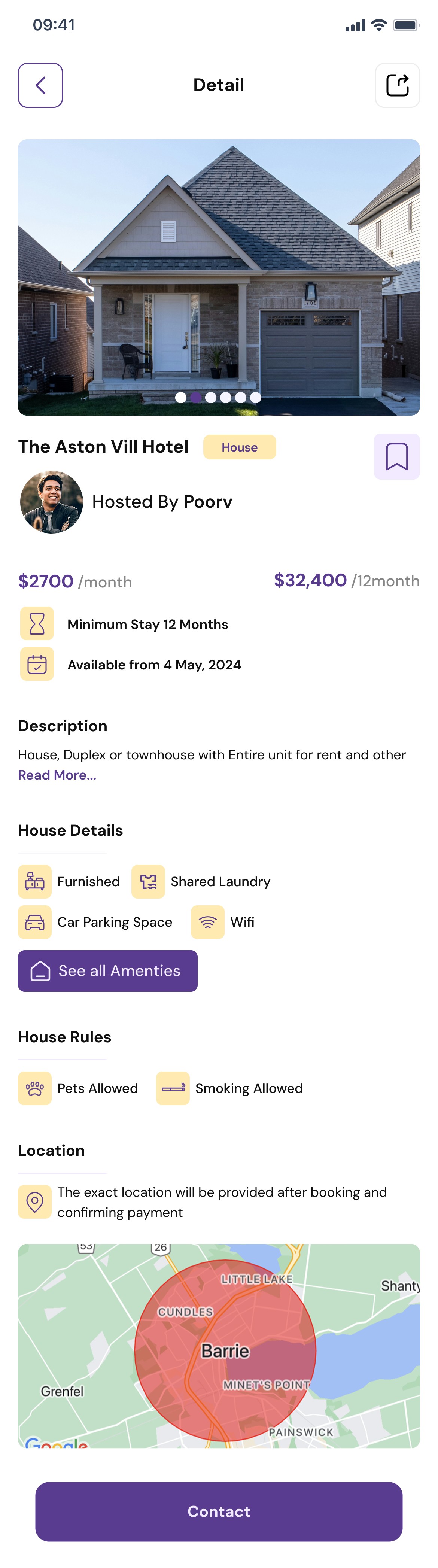The image size is (438, 1568).
Task: Select the House category tag
Action: click(x=240, y=447)
